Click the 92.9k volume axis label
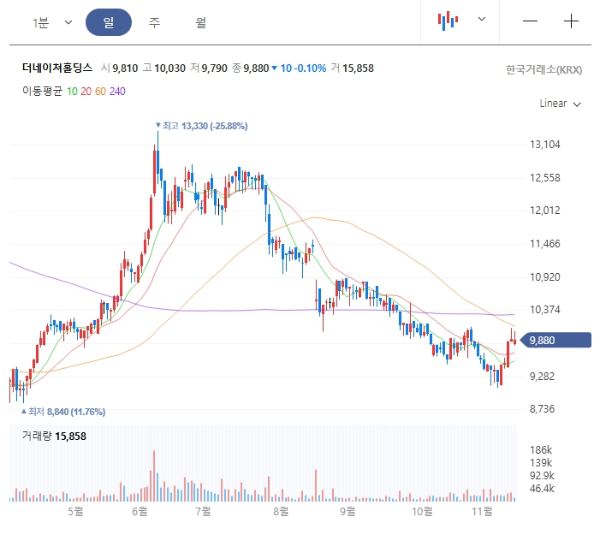Viewport: 600px width, 543px height. click(x=542, y=476)
